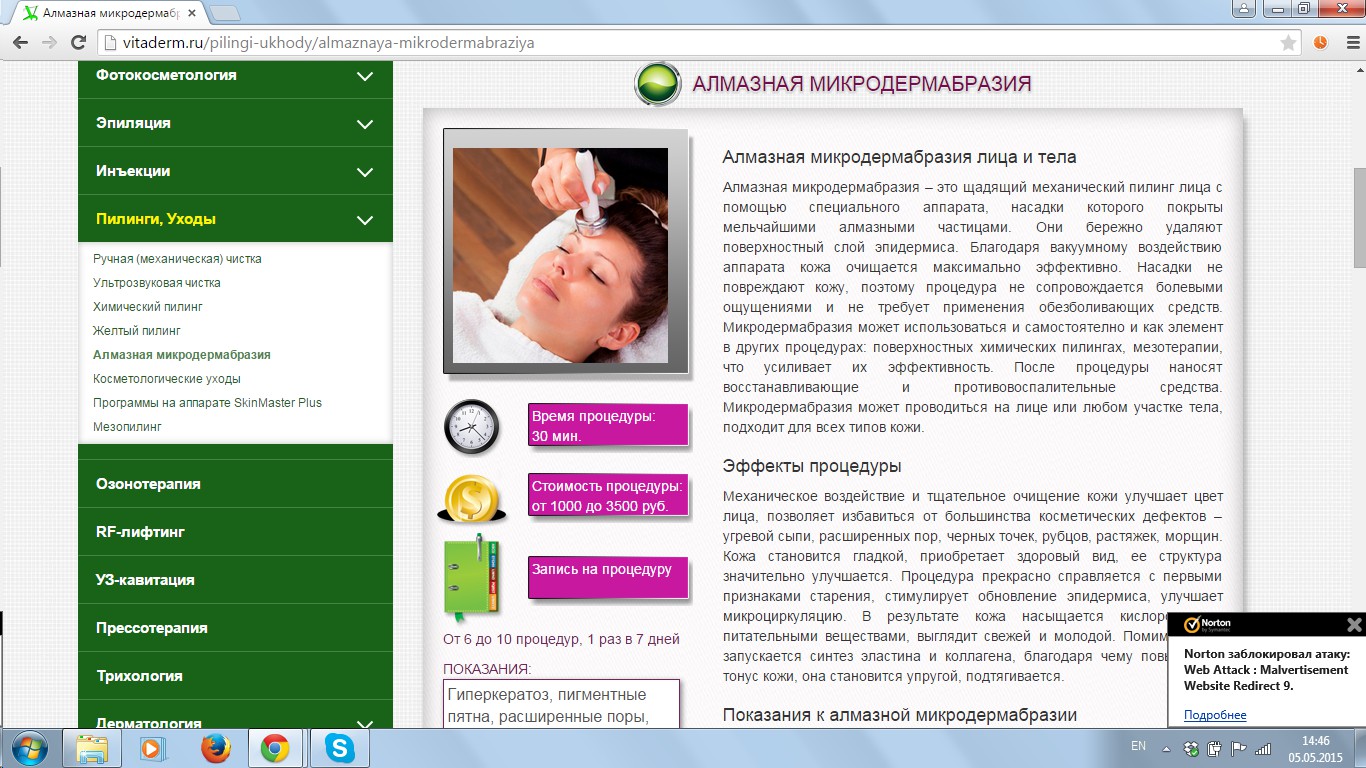Close the Алмазная микродермабр... browser tab
The image size is (1366, 768).
pos(193,13)
